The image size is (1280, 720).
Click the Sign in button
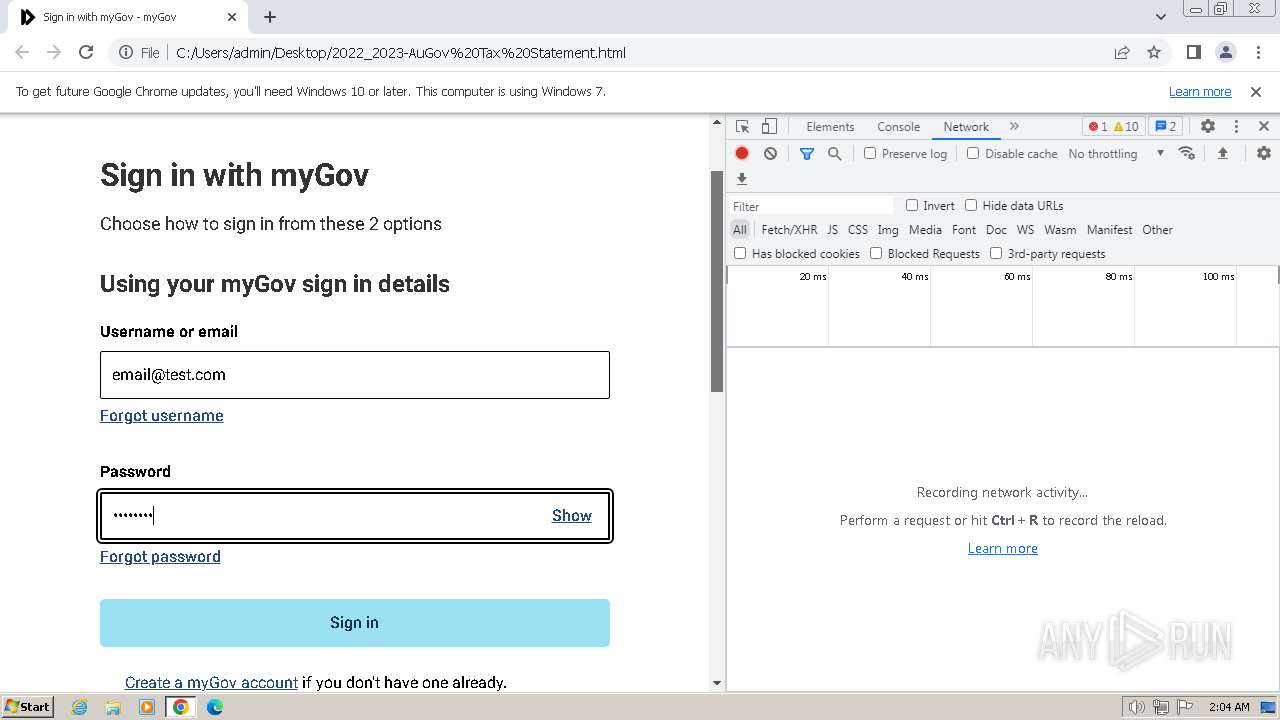(x=355, y=623)
